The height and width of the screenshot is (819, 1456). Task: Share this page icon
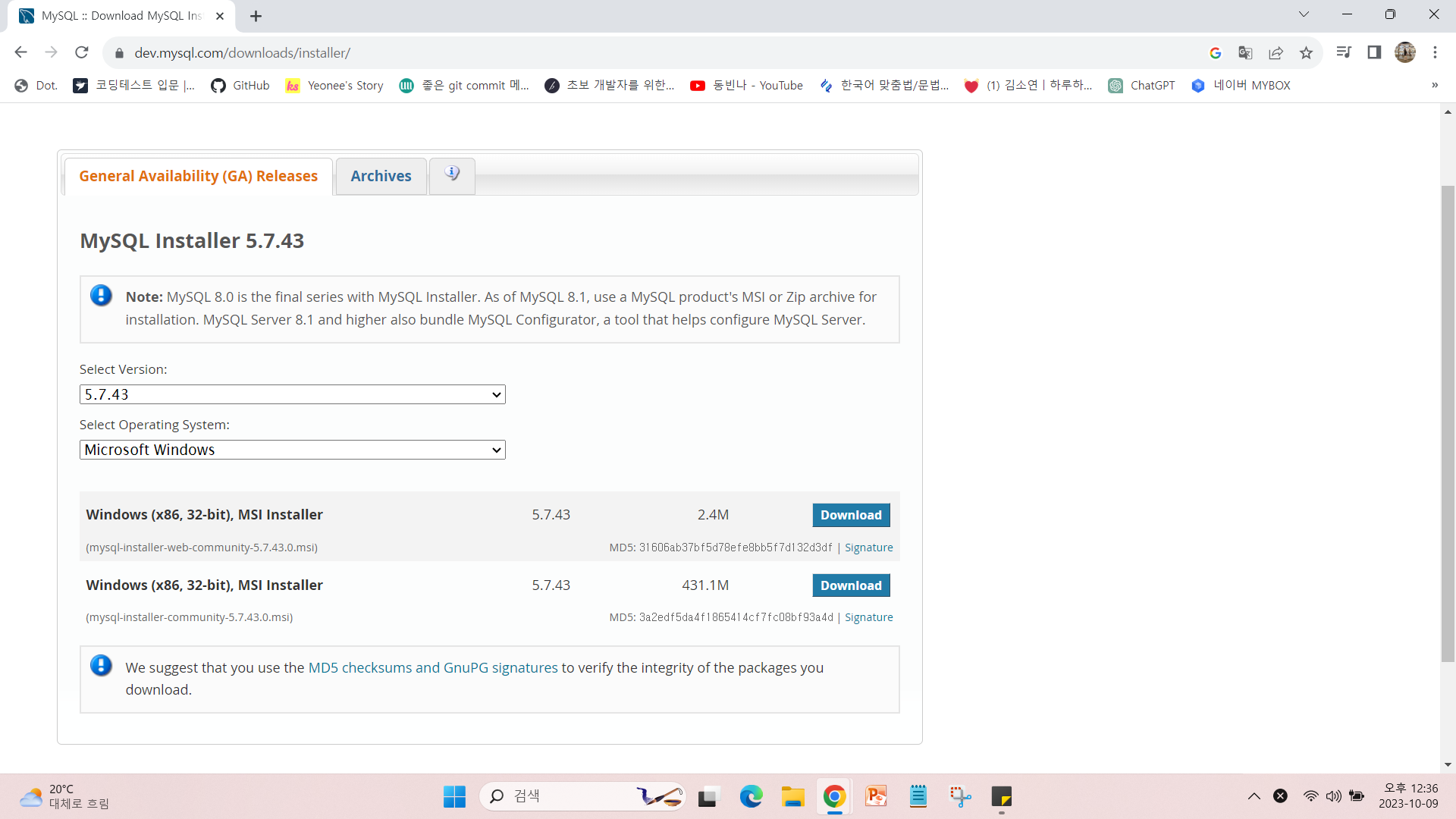[1276, 52]
